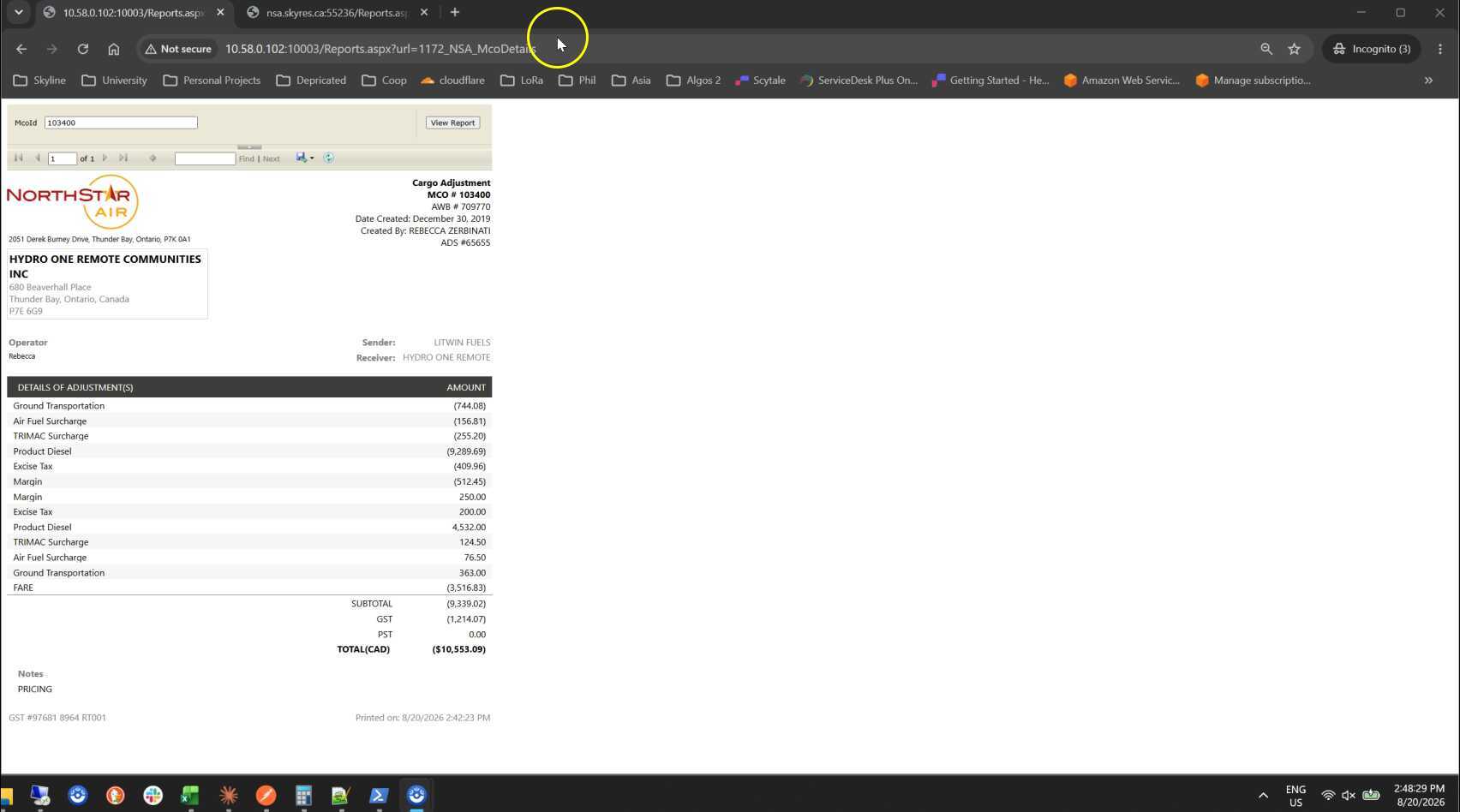Open the cloudflare bookmark
Screen dimensions: 1460x812
(452, 81)
